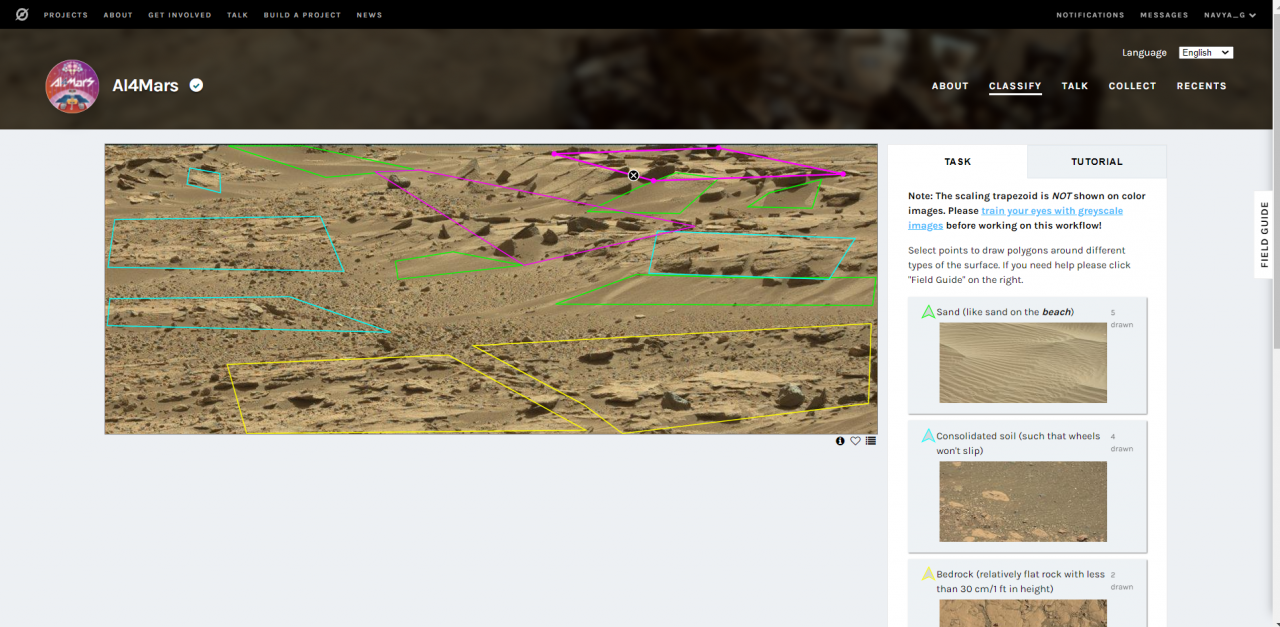Viewport: 1280px width, 627px height.
Task: Click the '4 drawn' count for Consolidated soil
Action: [1121, 443]
